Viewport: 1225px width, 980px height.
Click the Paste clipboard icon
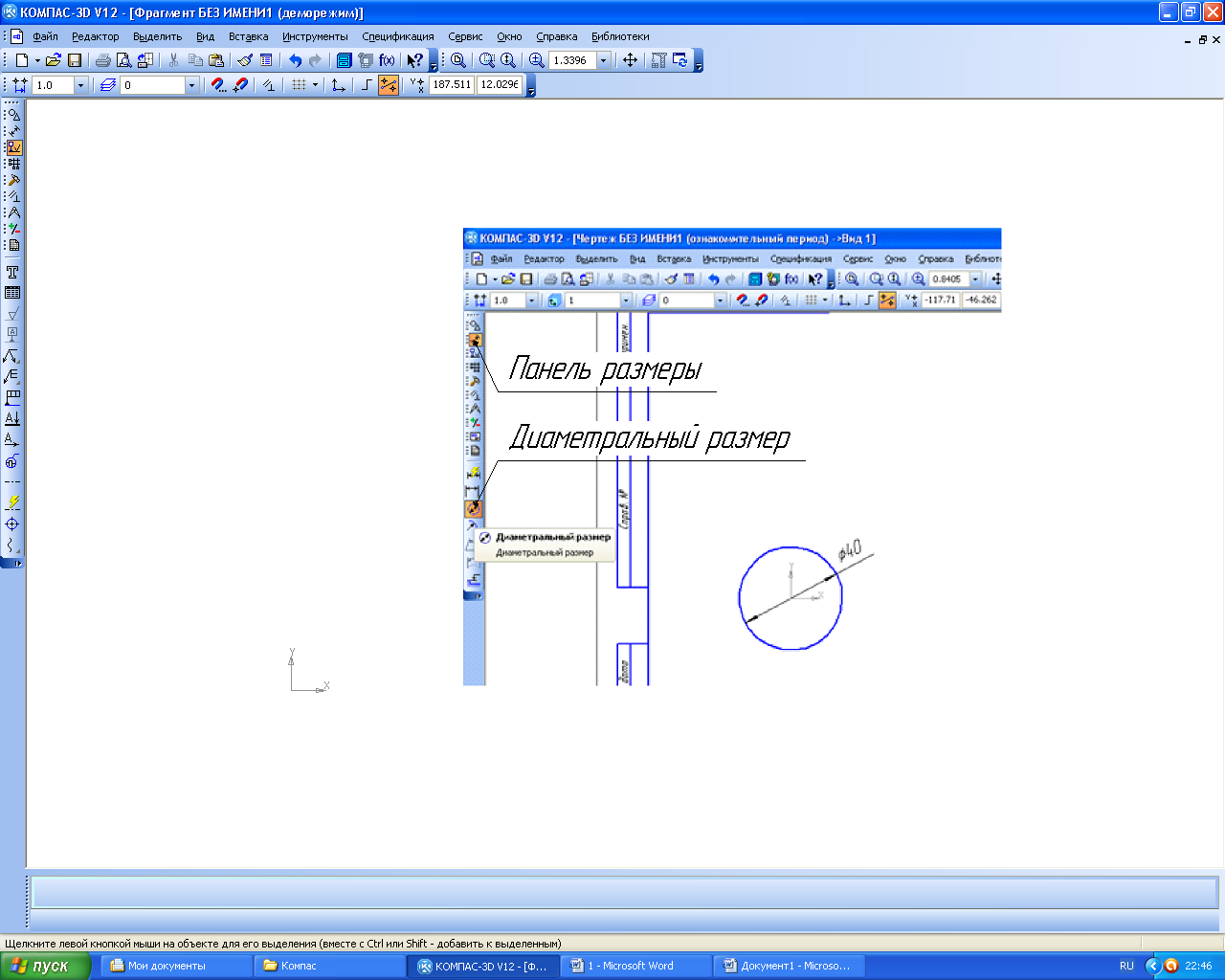216,59
